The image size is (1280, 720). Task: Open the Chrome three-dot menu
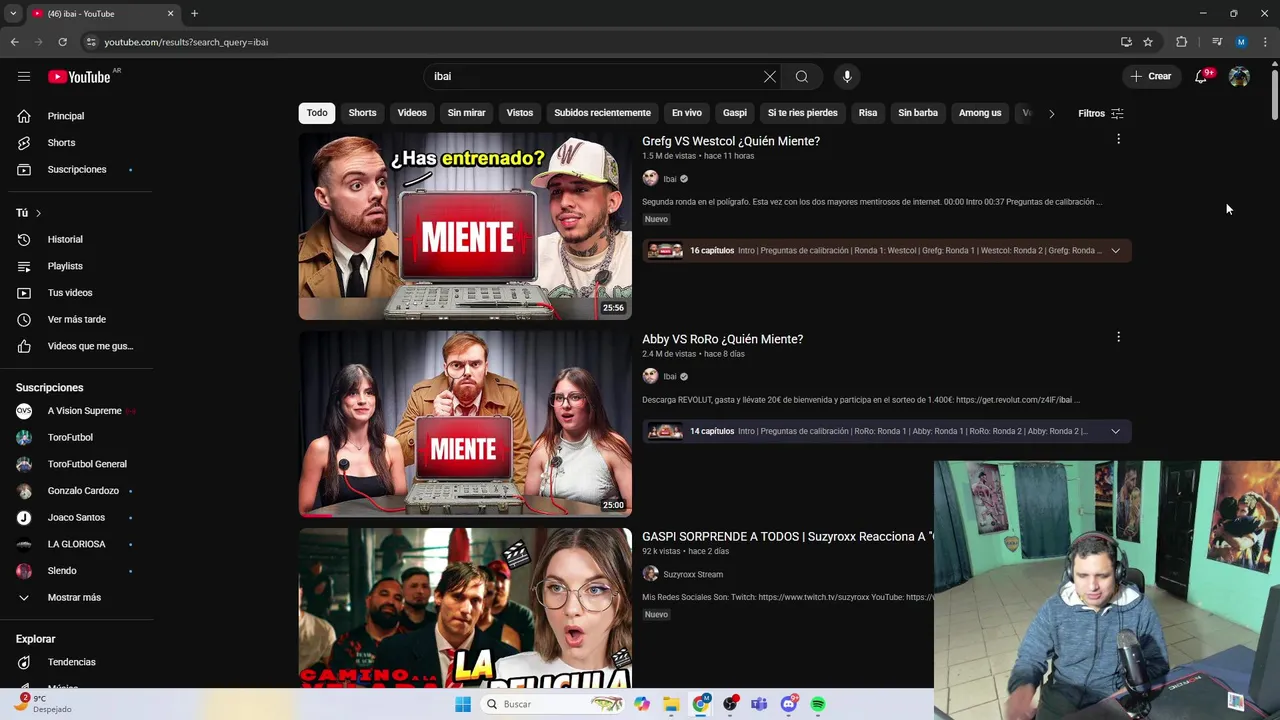click(1266, 42)
